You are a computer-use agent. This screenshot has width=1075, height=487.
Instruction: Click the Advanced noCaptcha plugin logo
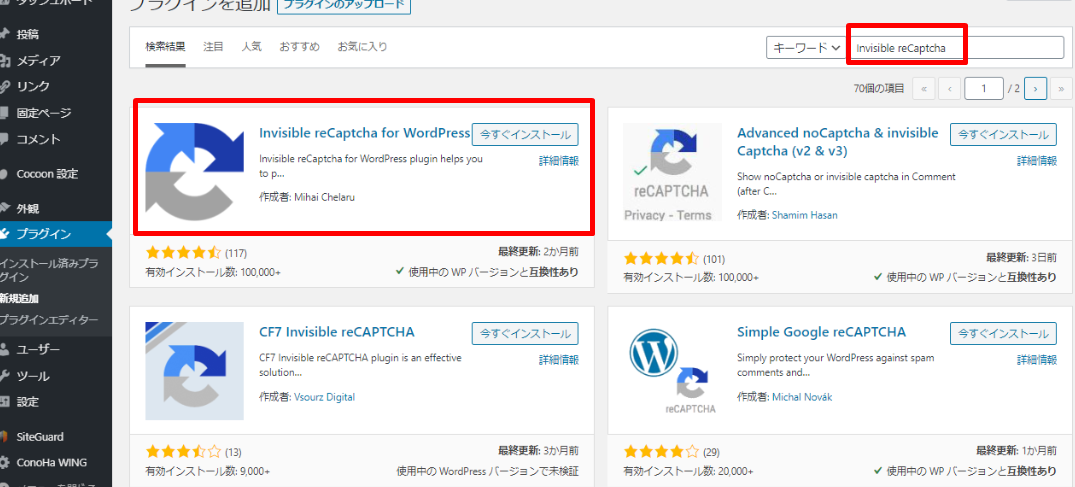(x=672, y=172)
